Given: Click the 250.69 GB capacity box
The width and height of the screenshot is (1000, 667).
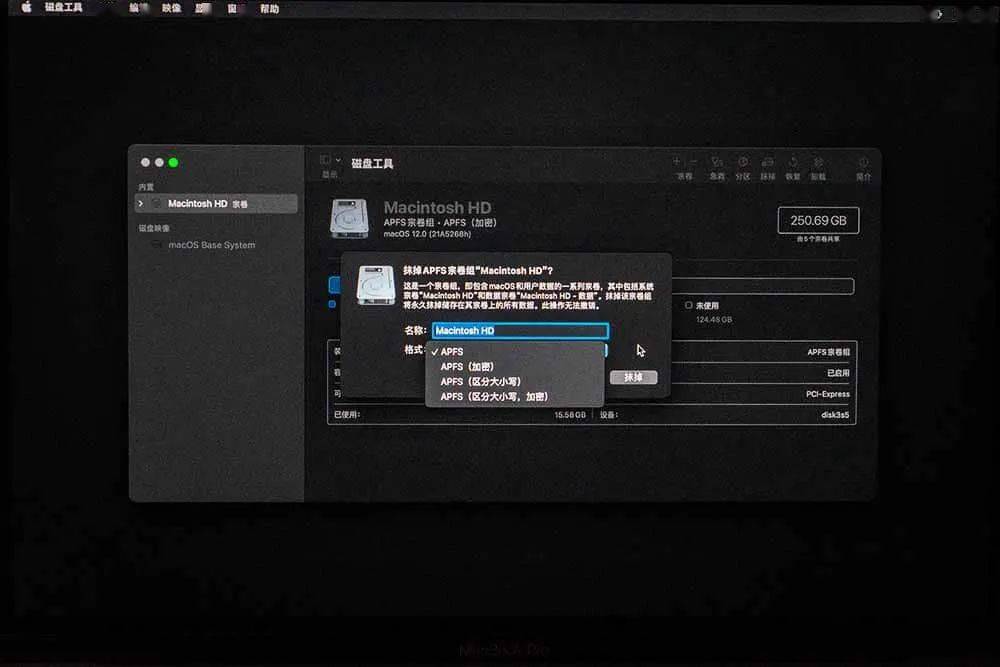Looking at the screenshot, I should (x=818, y=221).
